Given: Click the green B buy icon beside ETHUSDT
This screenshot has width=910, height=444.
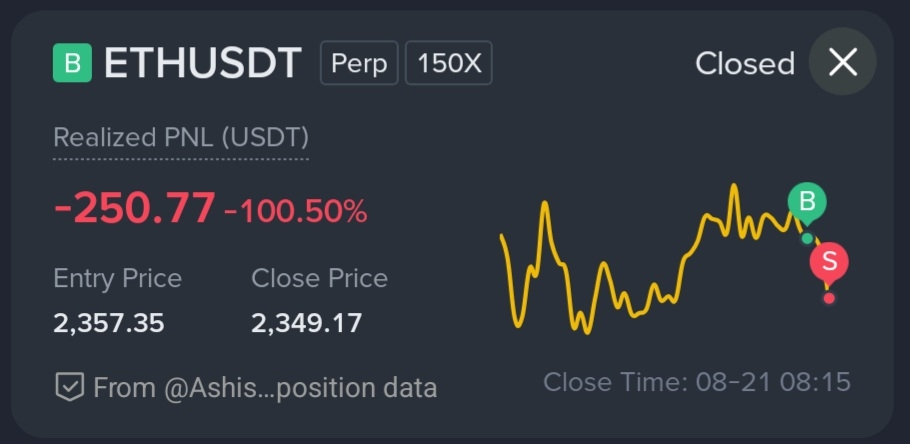Looking at the screenshot, I should (x=73, y=63).
